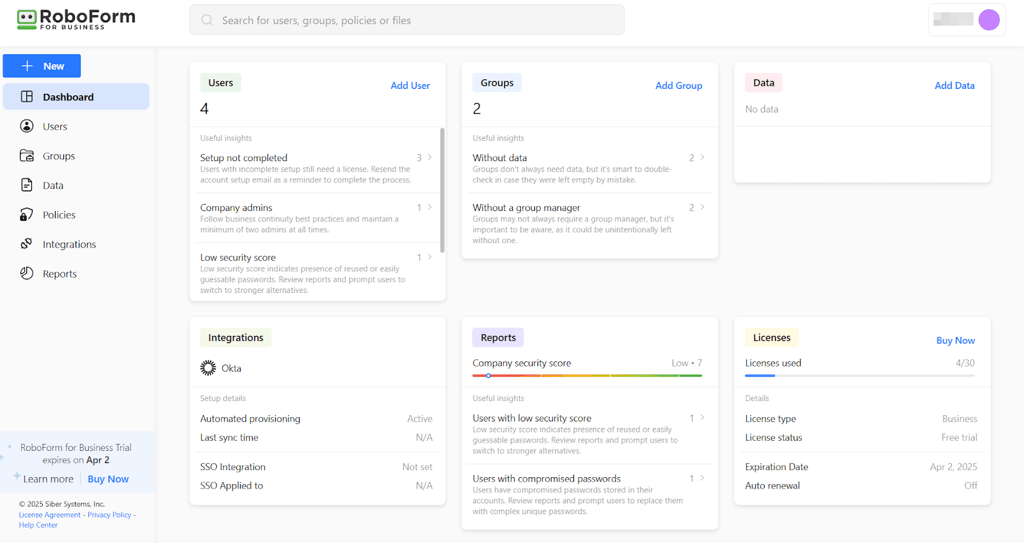
Task: Expand Users with compromised passwords chevron
Action: pos(702,478)
